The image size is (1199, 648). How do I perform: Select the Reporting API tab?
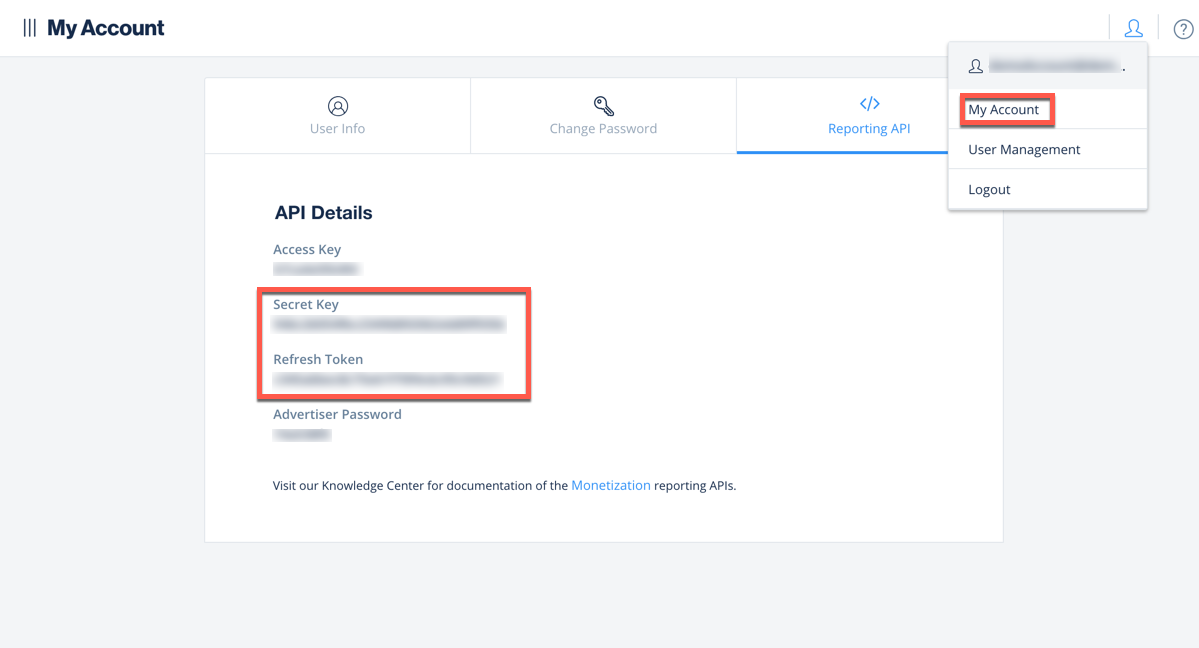point(868,128)
